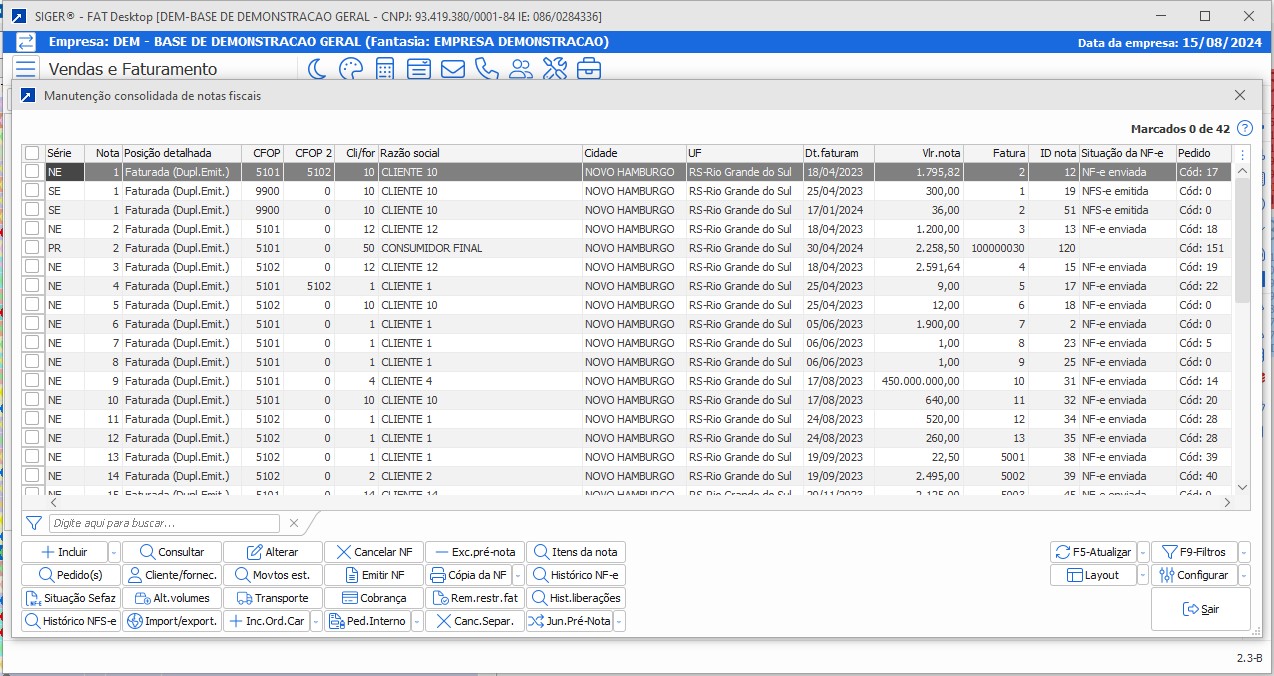The height and width of the screenshot is (676, 1274).
Task: Open Cópia da NF dropdown arrow
Action: click(x=518, y=575)
